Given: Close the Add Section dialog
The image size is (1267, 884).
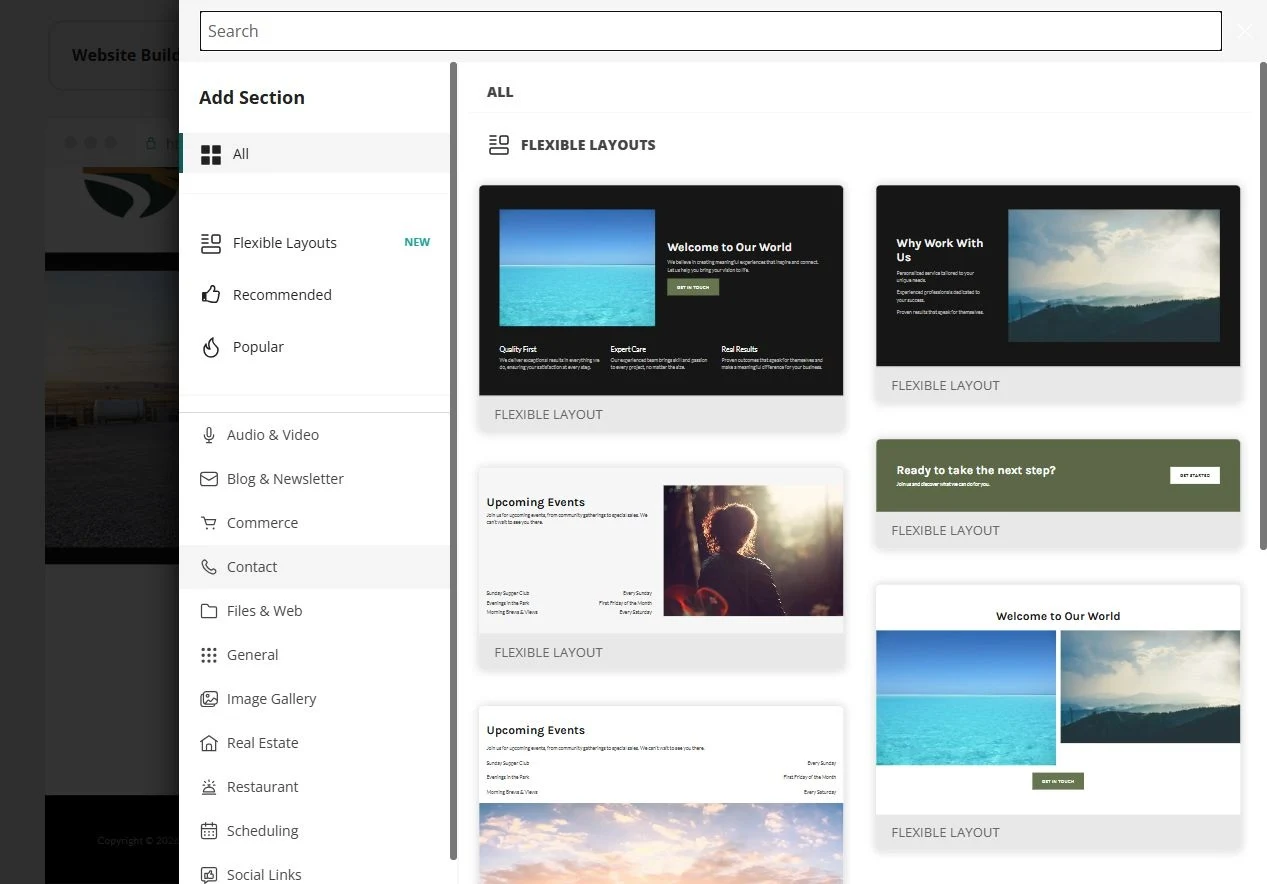Looking at the screenshot, I should [1244, 31].
